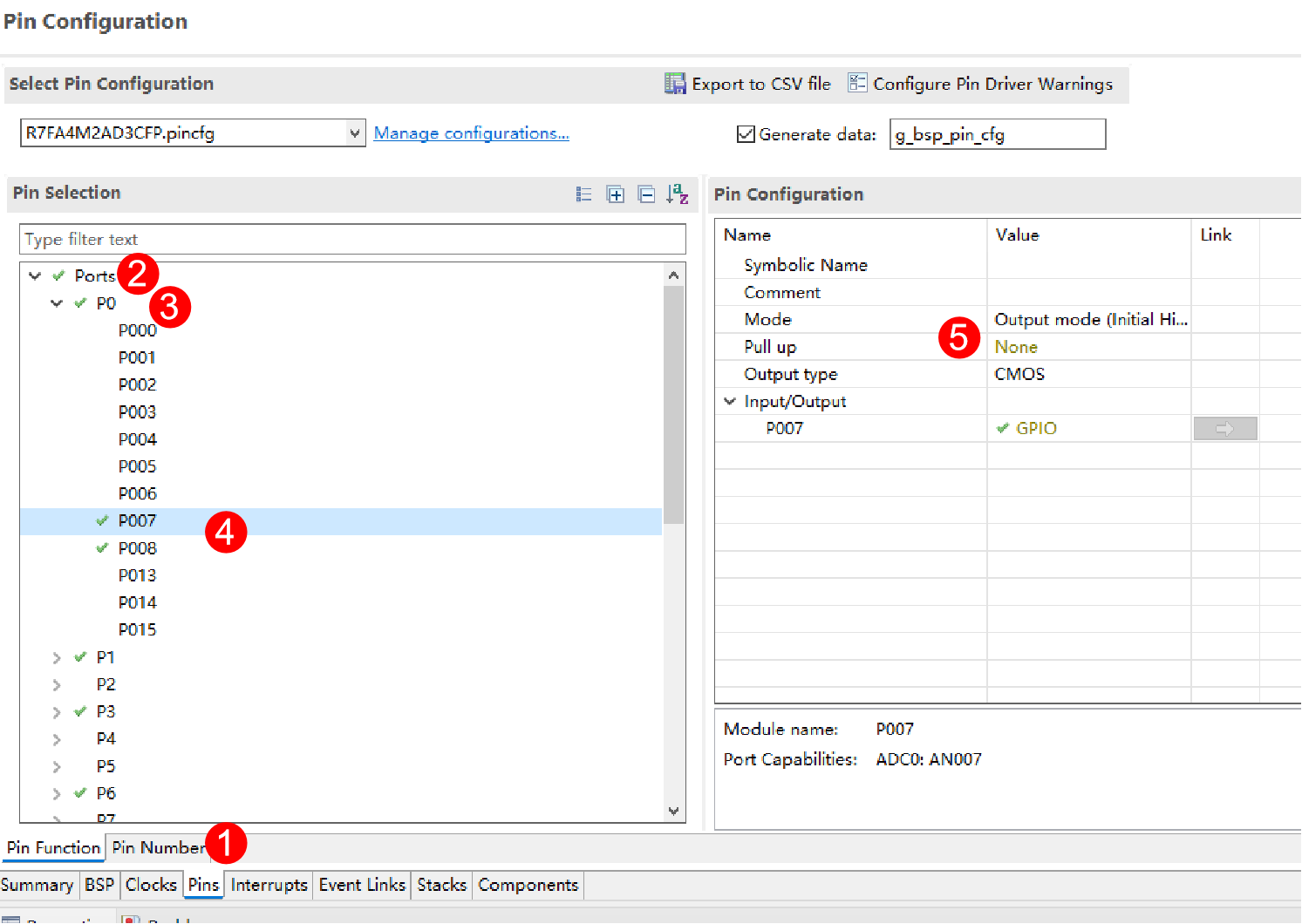Collapse the Ports tree node
The image size is (1302, 924).
click(35, 275)
